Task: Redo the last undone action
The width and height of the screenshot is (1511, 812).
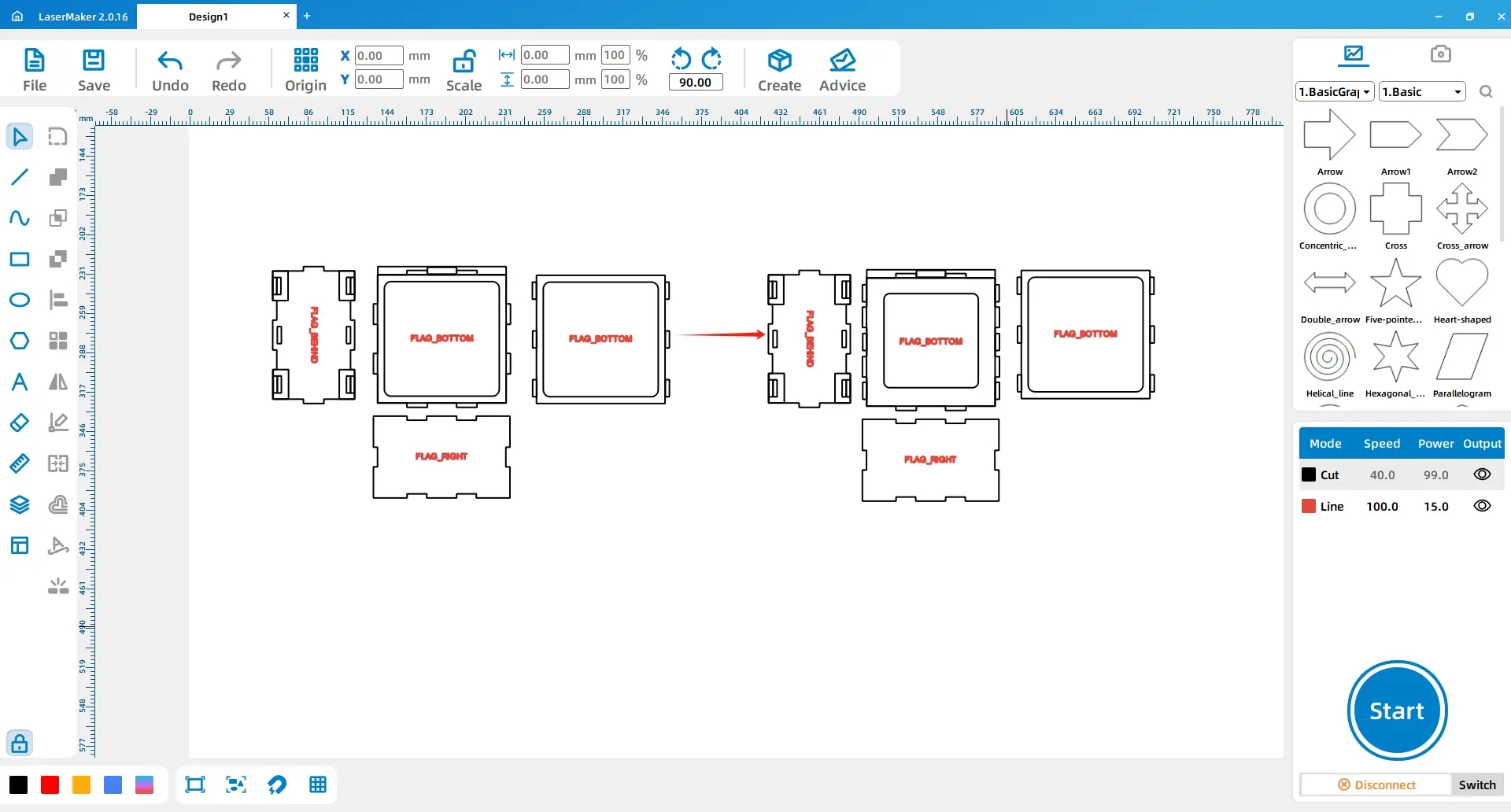Action: coord(229,70)
